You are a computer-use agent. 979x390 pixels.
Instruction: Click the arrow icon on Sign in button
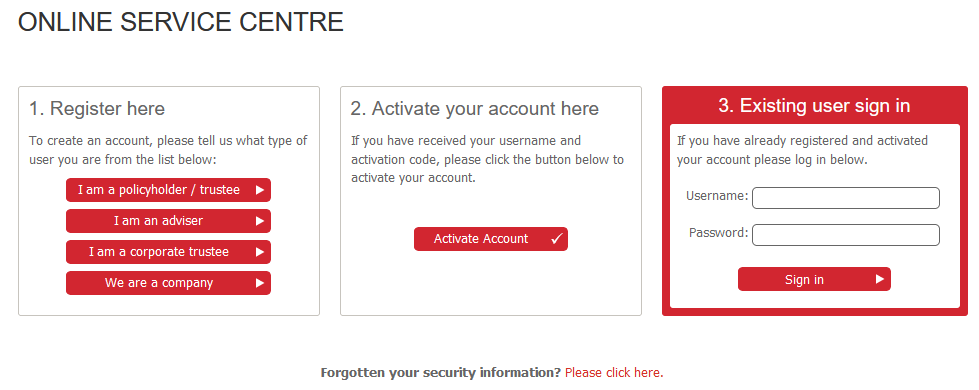pyautogui.click(x=880, y=279)
